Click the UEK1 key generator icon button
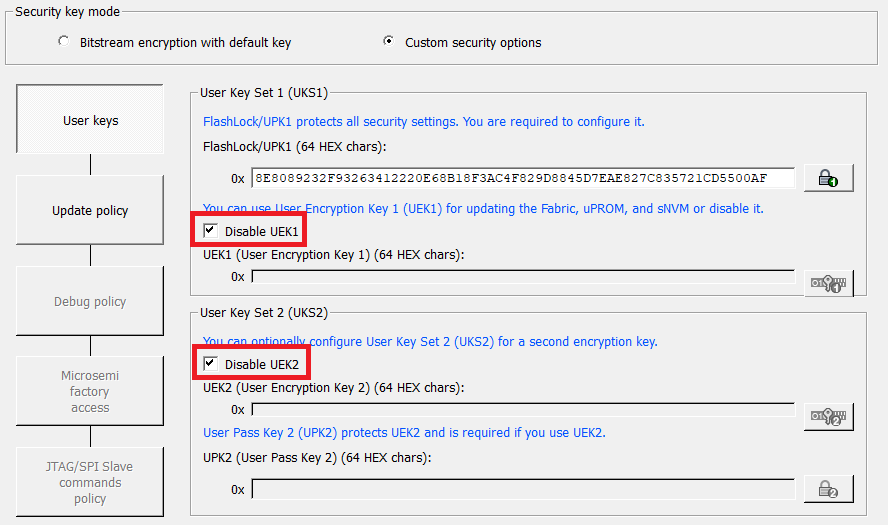This screenshot has height=525, width=888. (x=829, y=283)
